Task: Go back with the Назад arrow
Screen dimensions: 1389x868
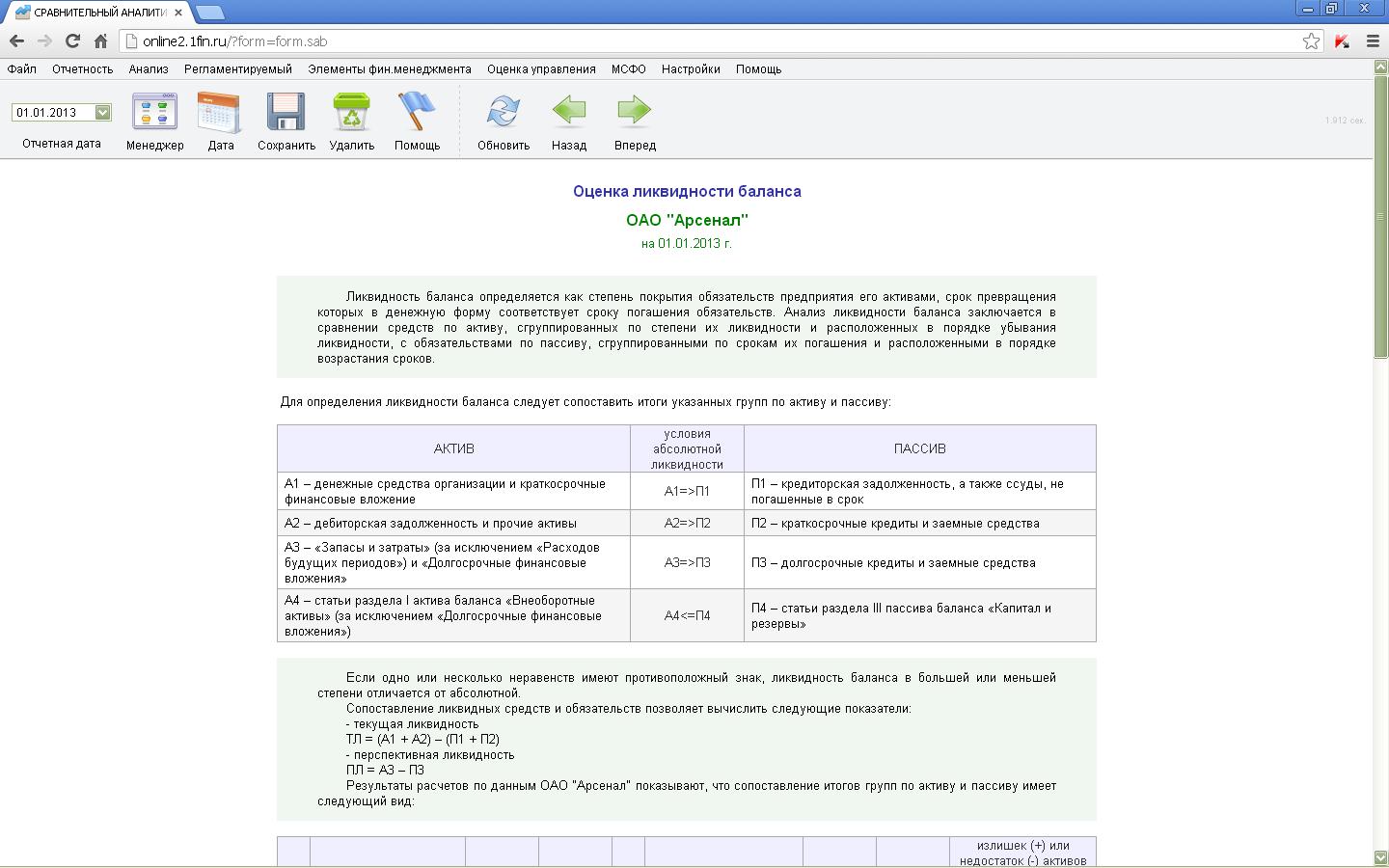Action: (x=568, y=112)
